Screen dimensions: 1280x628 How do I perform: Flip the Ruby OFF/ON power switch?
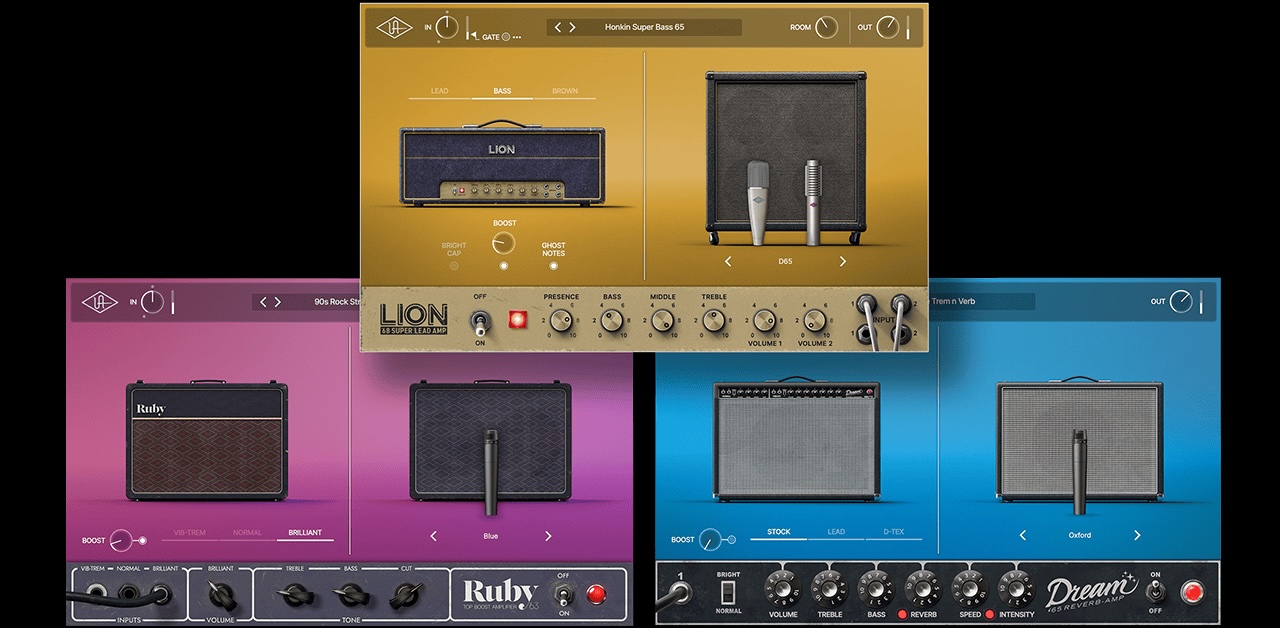564,594
